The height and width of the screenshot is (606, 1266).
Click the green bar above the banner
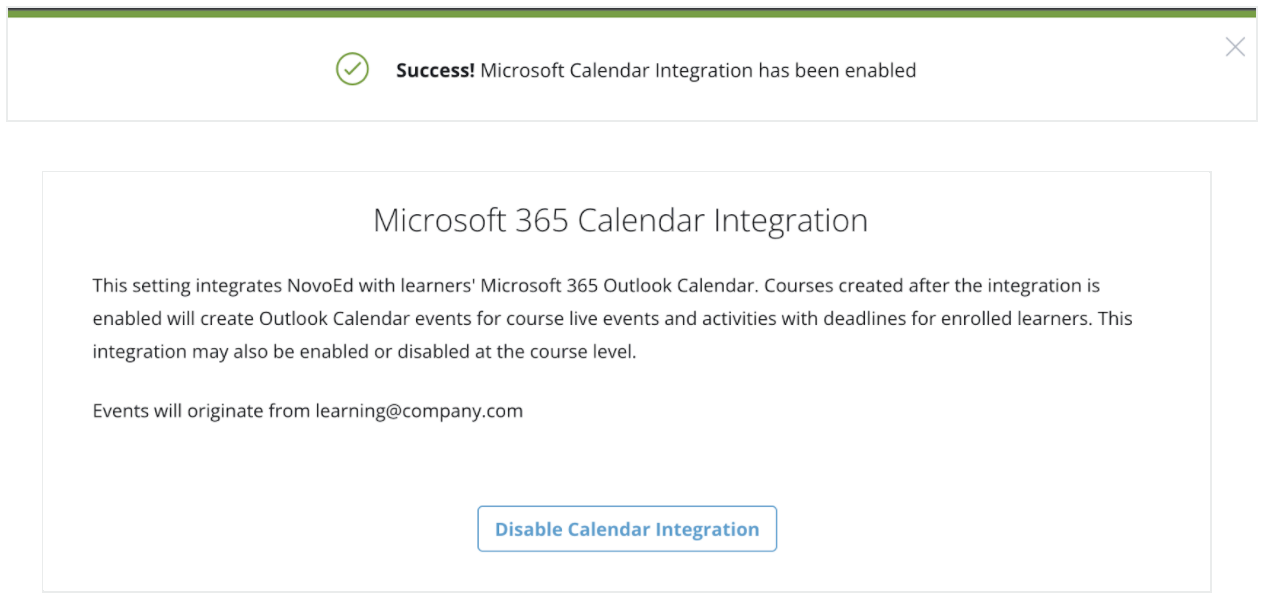(x=631, y=13)
